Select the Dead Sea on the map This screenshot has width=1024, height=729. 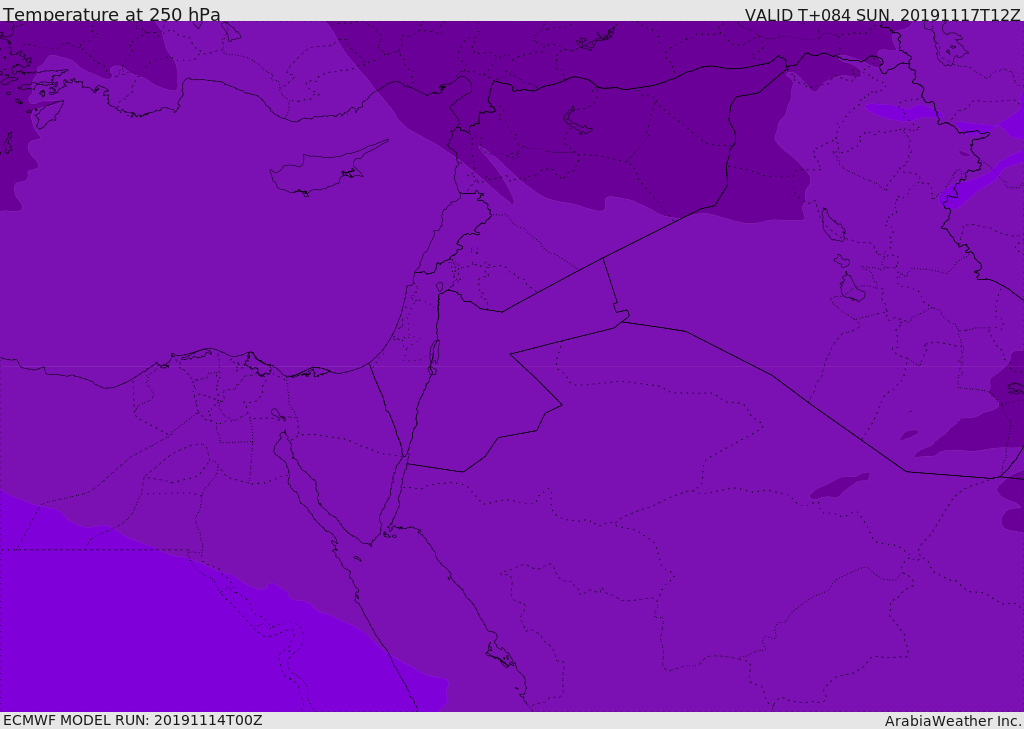[434, 353]
